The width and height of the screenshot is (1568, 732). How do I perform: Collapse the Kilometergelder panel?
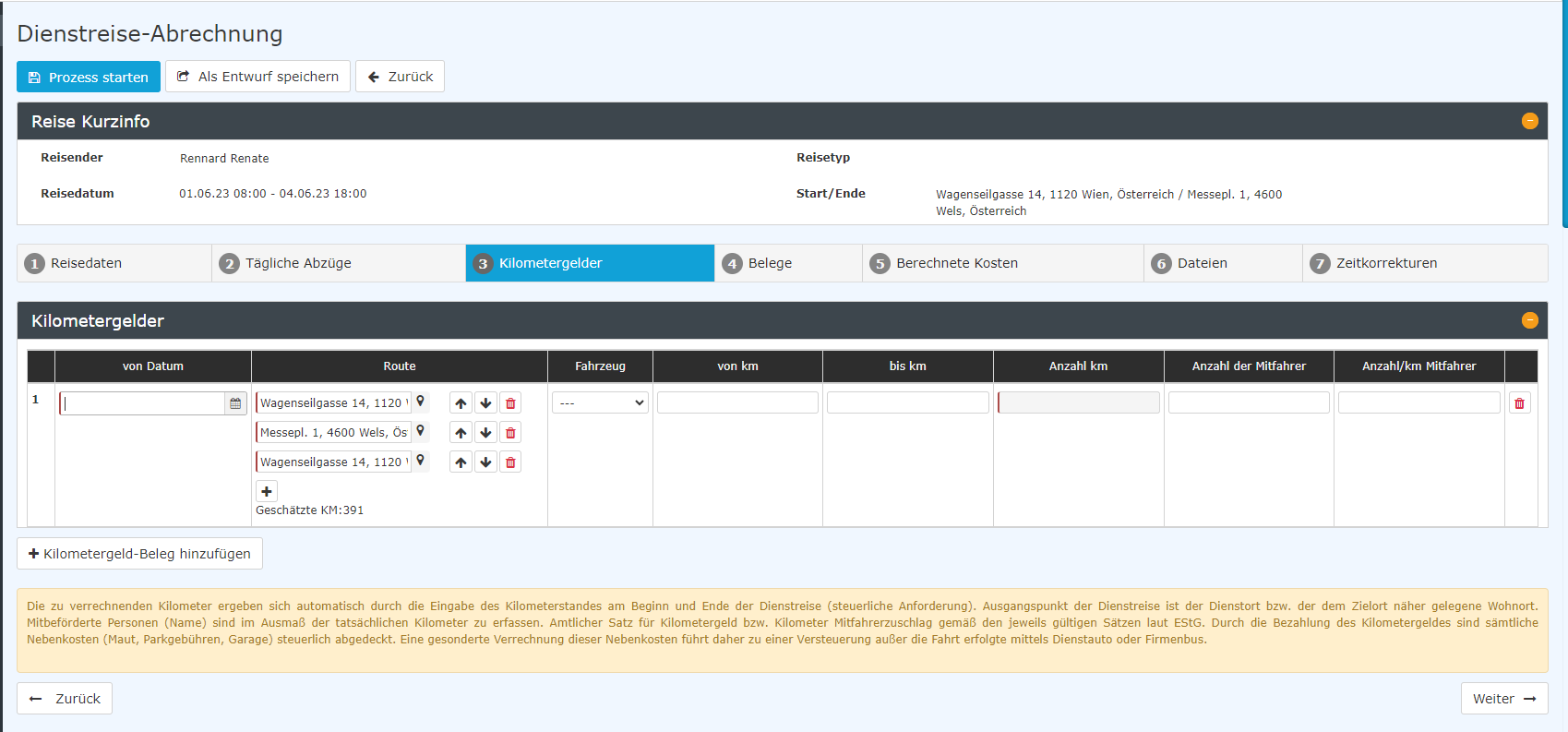(x=1529, y=320)
